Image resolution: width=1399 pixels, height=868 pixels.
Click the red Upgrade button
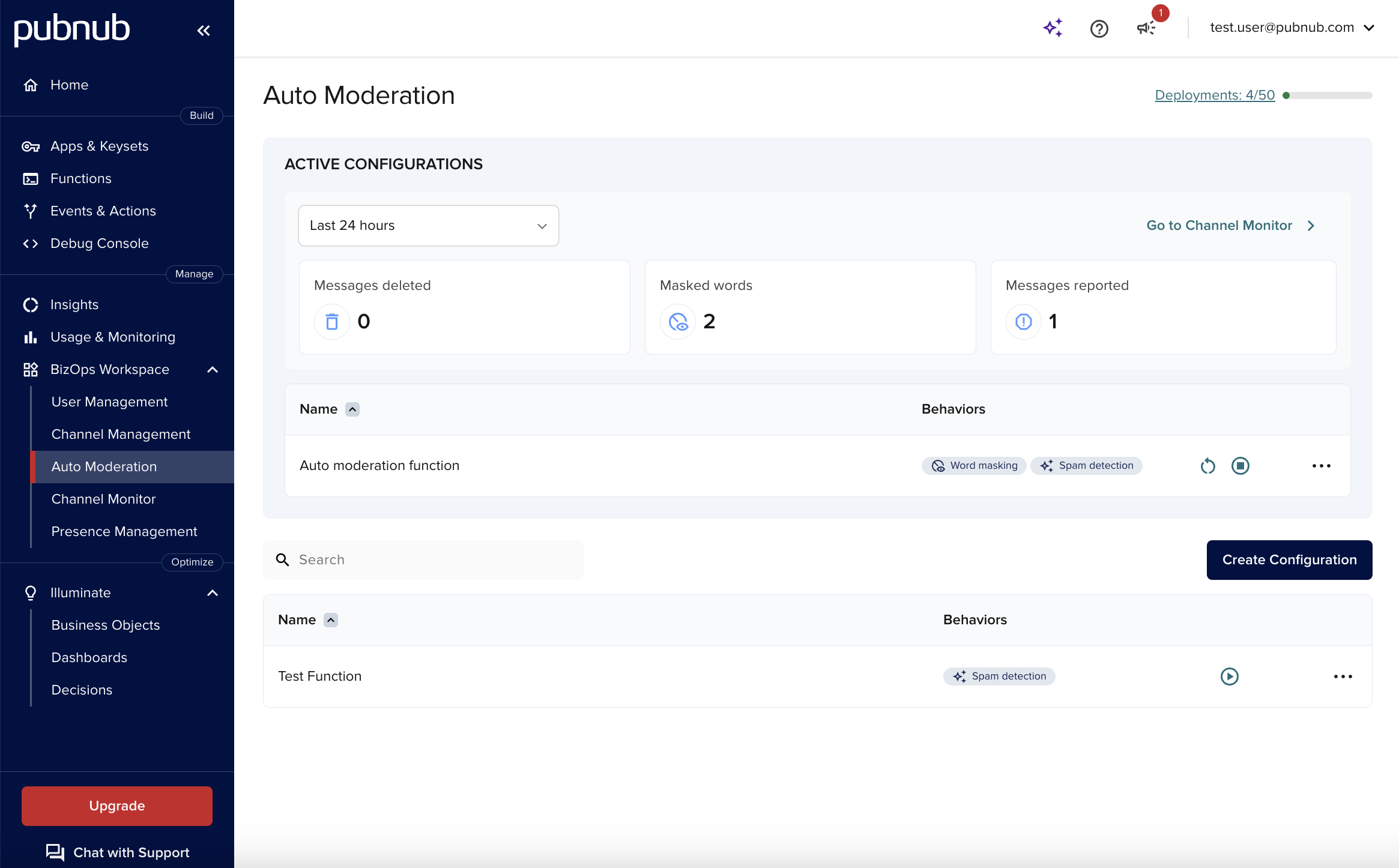pos(117,806)
